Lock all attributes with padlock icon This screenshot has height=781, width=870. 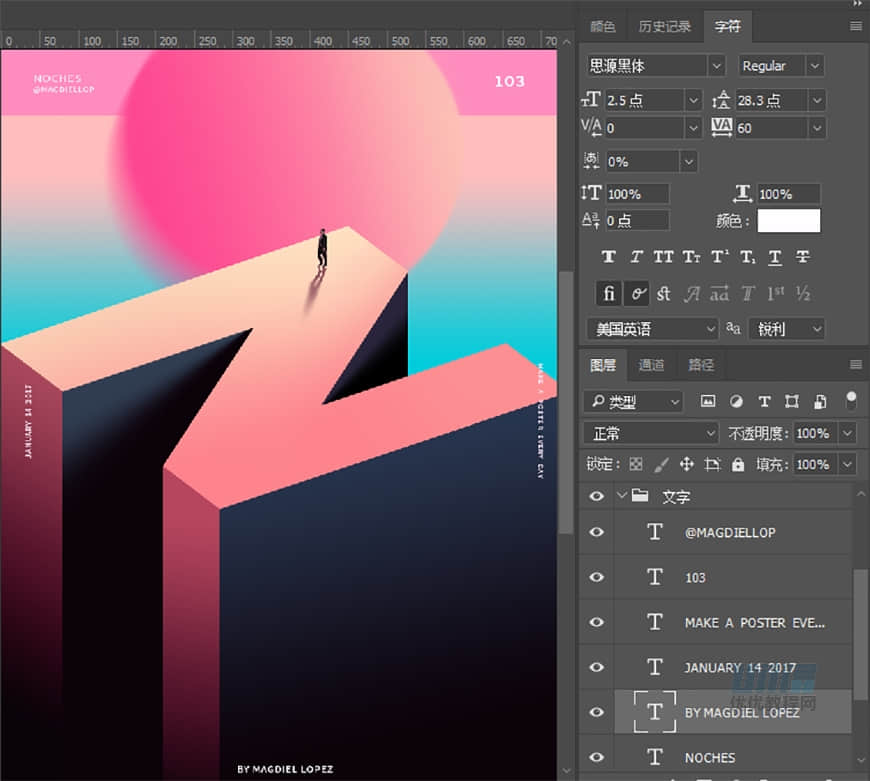[738, 465]
